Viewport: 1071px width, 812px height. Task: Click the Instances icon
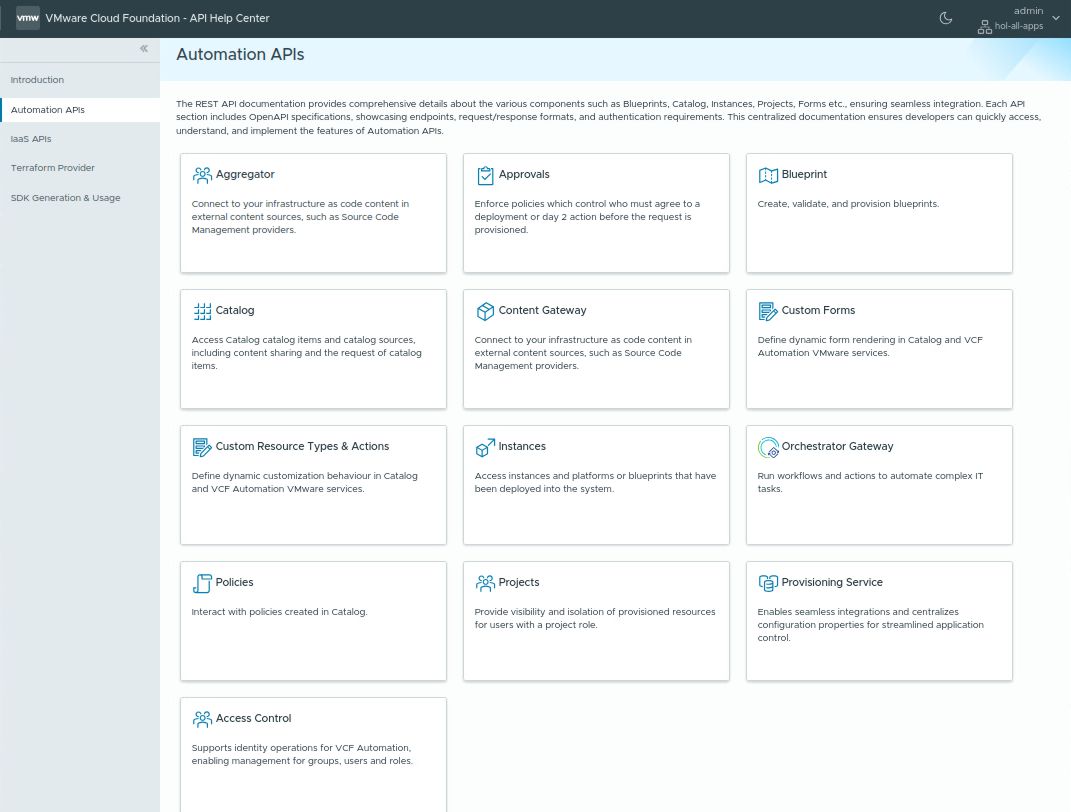pyautogui.click(x=485, y=447)
